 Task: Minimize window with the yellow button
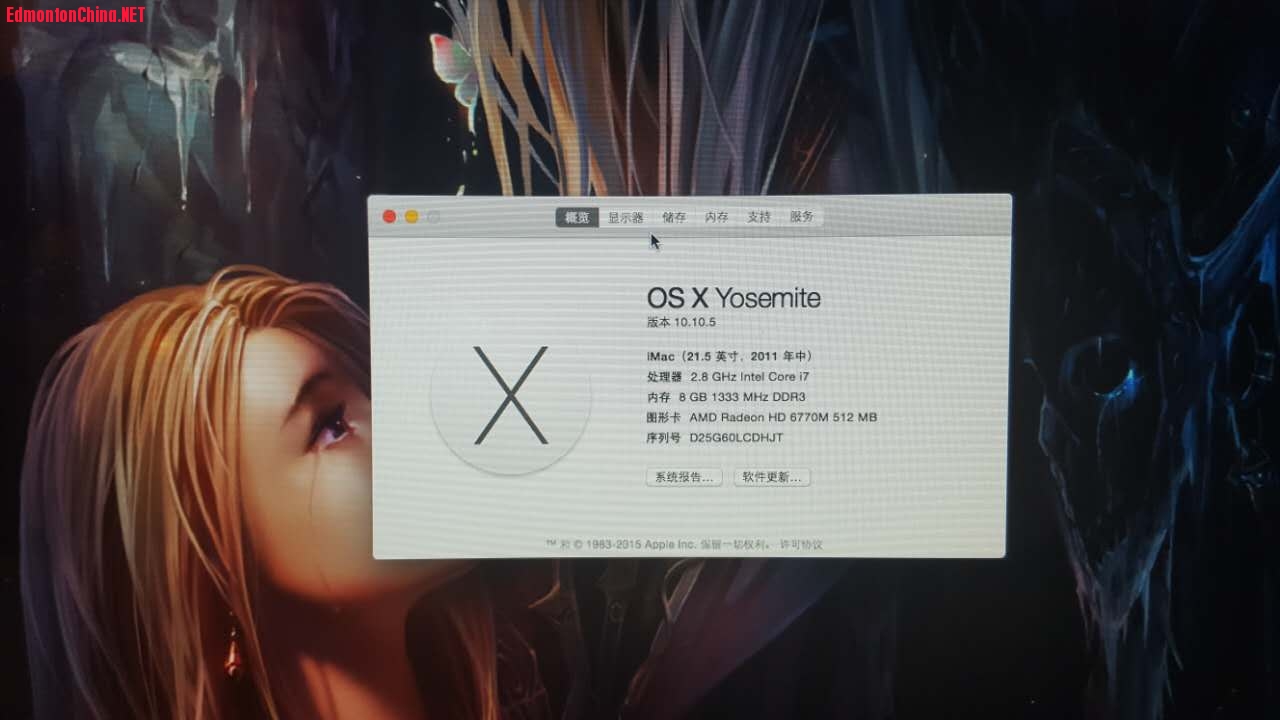412,217
